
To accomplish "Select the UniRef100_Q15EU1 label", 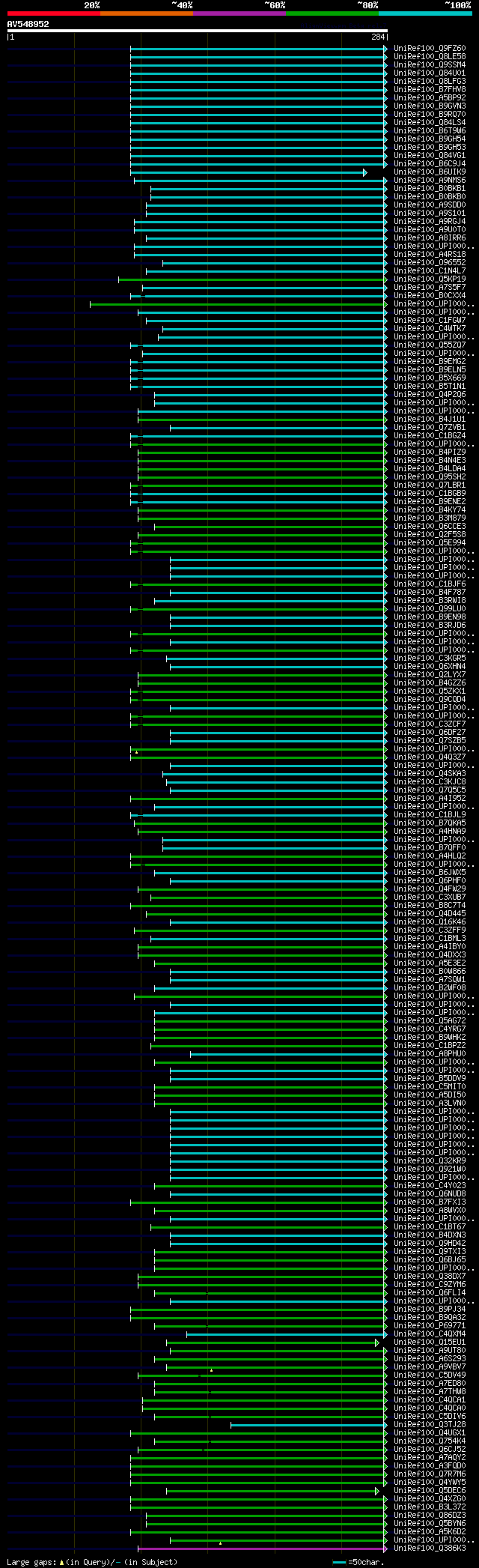I will coord(430,1343).
